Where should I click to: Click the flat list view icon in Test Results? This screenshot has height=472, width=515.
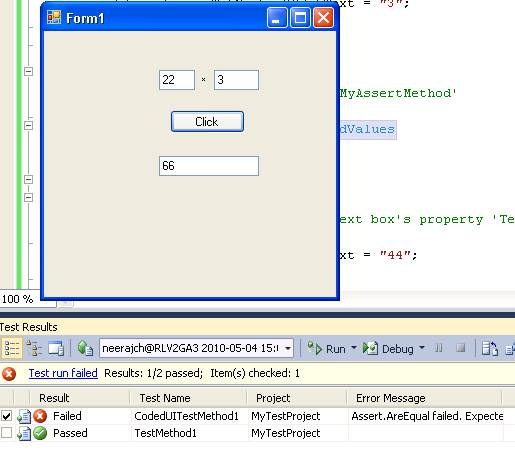(x=12, y=348)
